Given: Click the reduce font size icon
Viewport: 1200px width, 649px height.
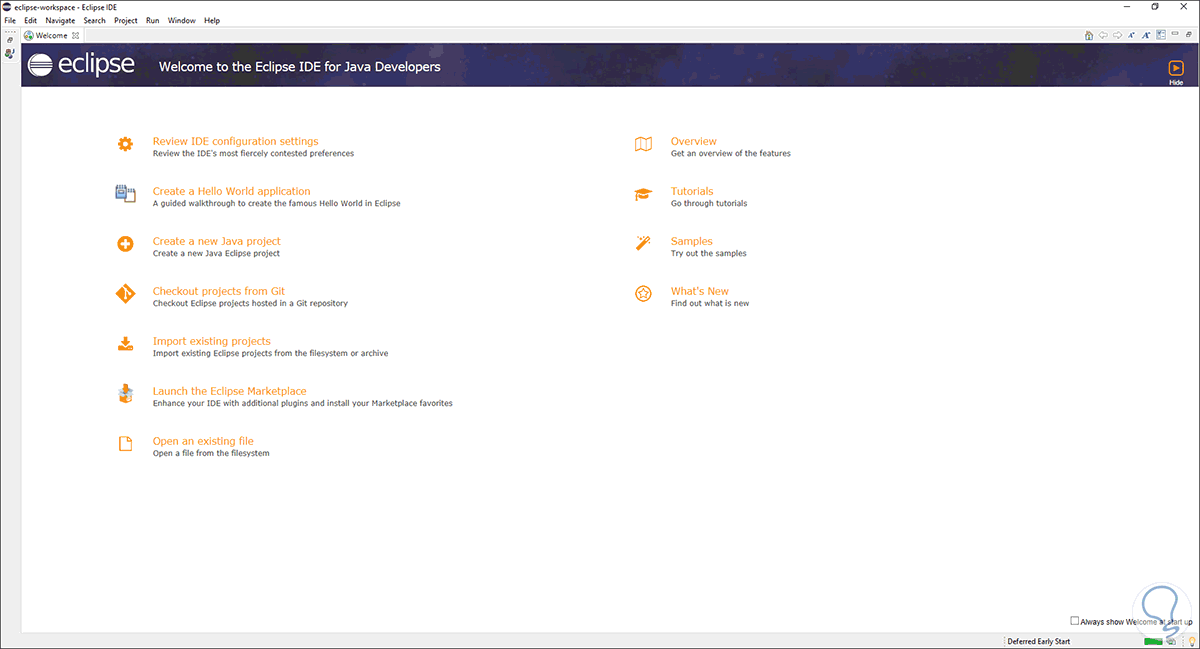Looking at the screenshot, I should (x=1131, y=35).
